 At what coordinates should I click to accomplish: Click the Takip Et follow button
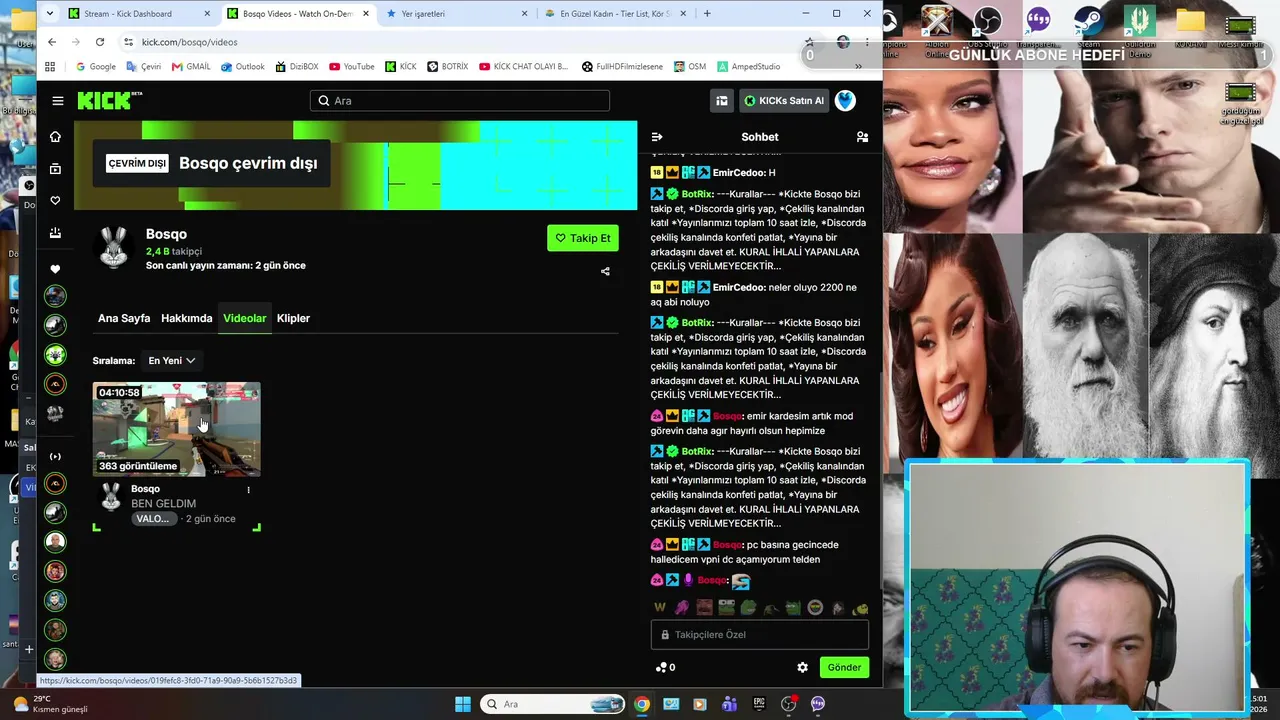[583, 238]
